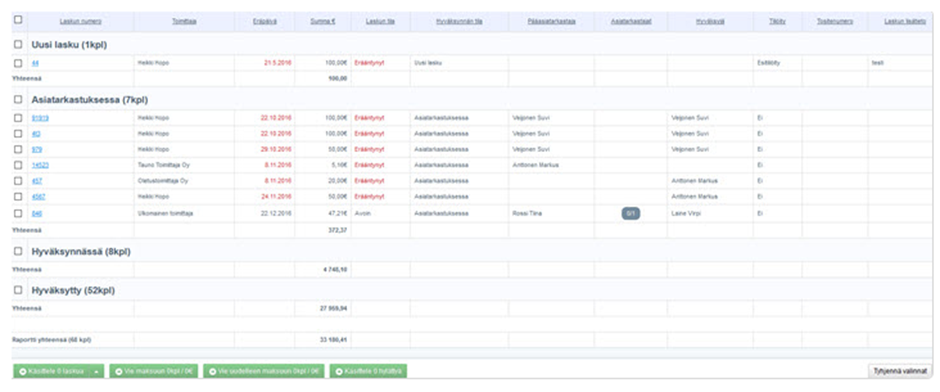Screen dimensions: 940x392
Task: Sort by Toimittaja column header
Action: (185, 22)
